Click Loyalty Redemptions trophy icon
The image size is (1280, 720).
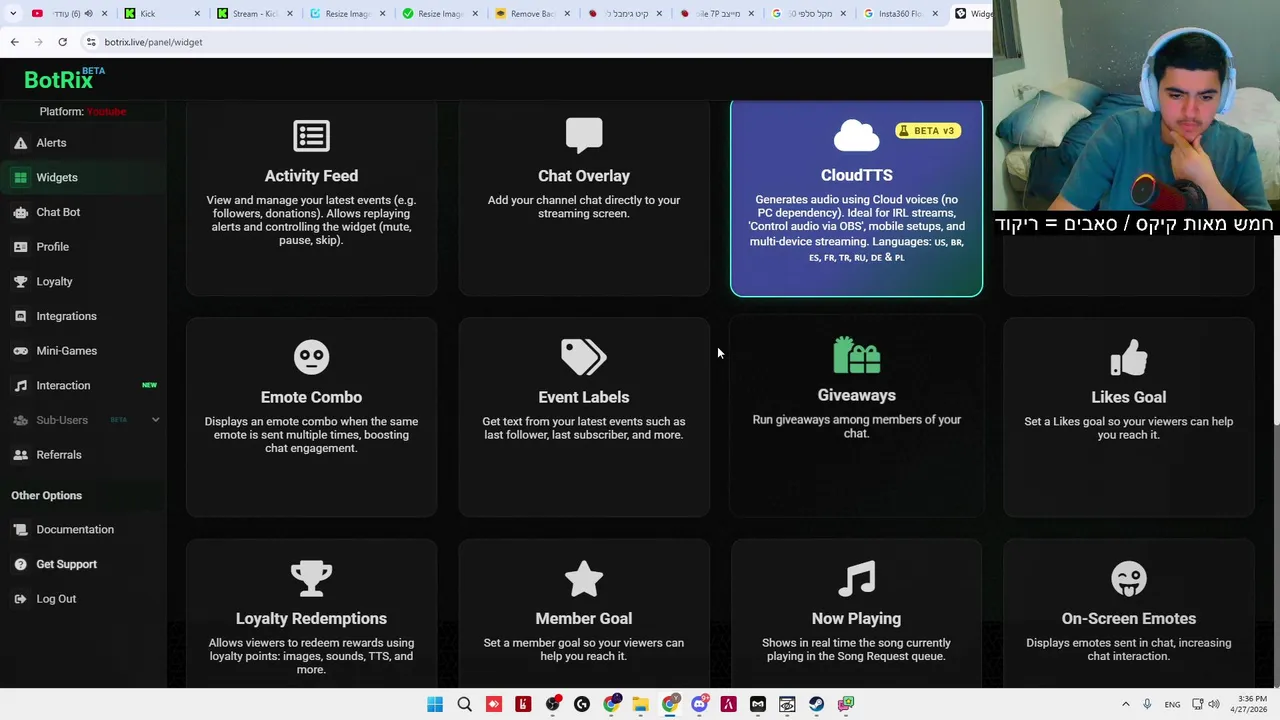(311, 579)
